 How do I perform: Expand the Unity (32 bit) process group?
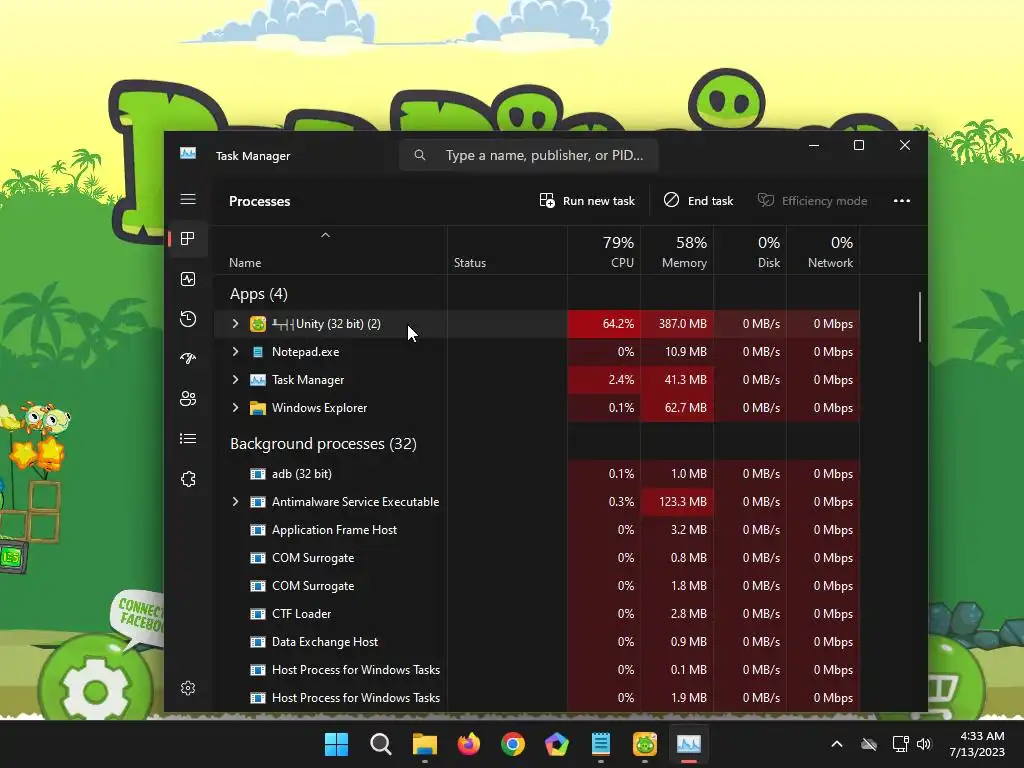pyautogui.click(x=235, y=324)
